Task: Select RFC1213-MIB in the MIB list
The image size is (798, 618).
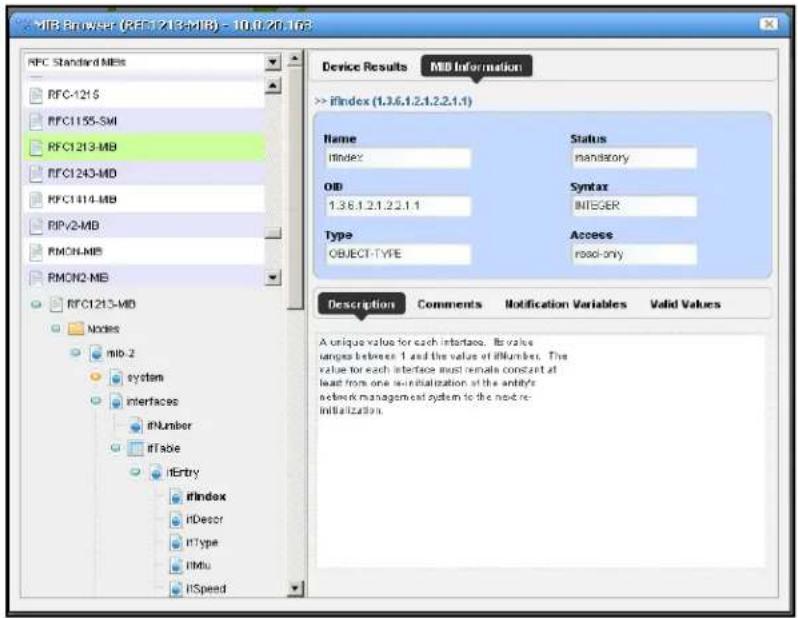Action: click(145, 147)
